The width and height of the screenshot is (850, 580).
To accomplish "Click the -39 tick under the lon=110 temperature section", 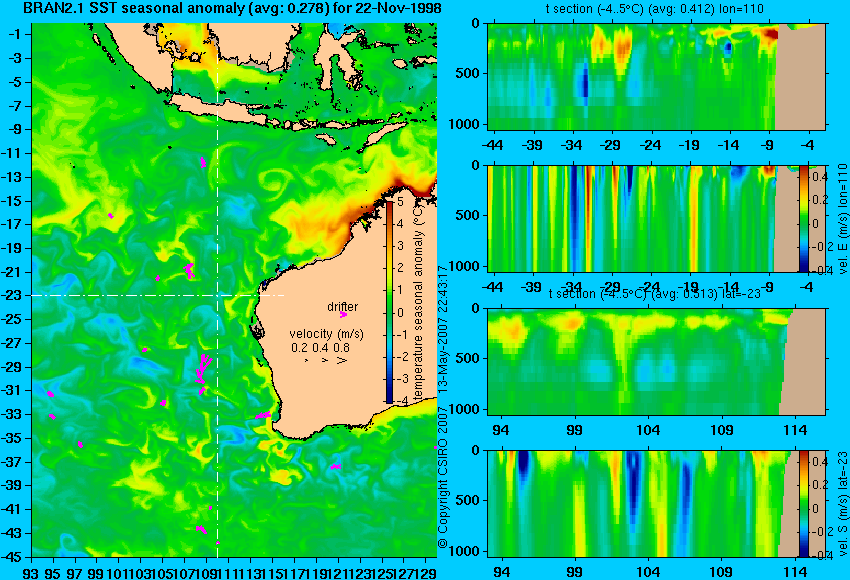I will pyautogui.click(x=532, y=145).
